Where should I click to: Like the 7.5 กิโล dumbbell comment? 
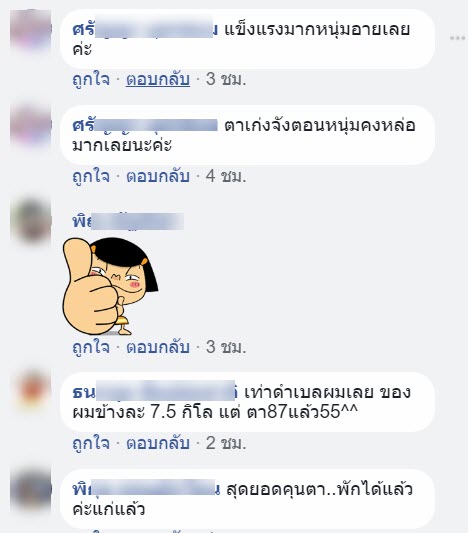point(91,443)
